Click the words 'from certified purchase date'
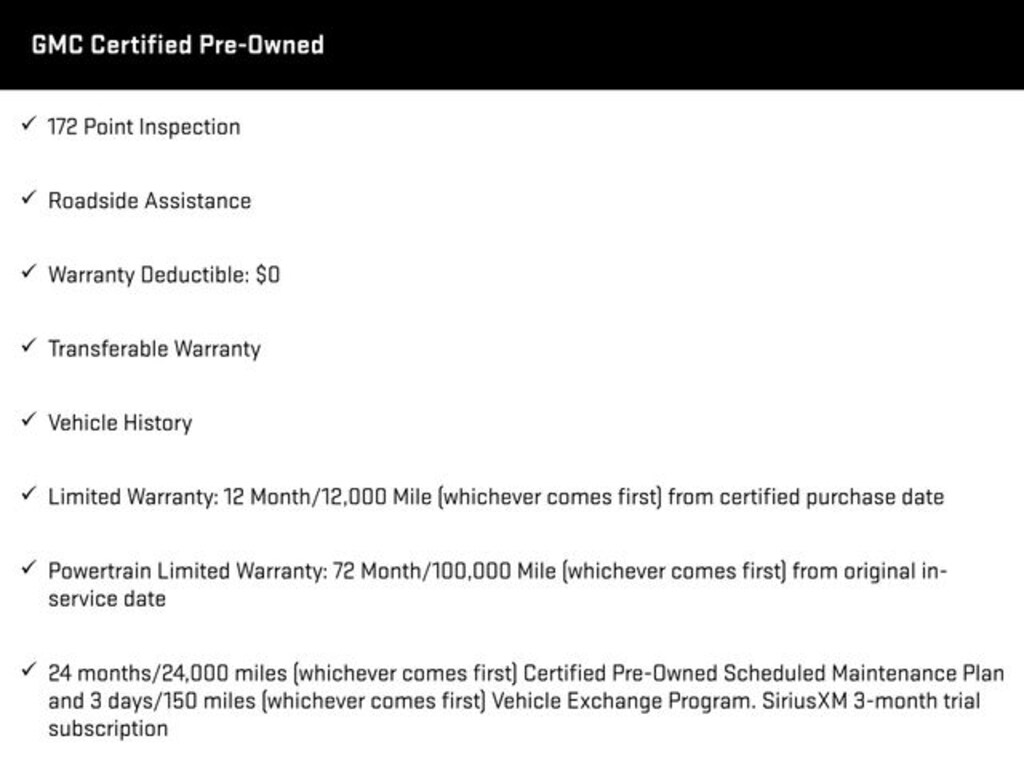The image size is (1024, 768). (806, 497)
